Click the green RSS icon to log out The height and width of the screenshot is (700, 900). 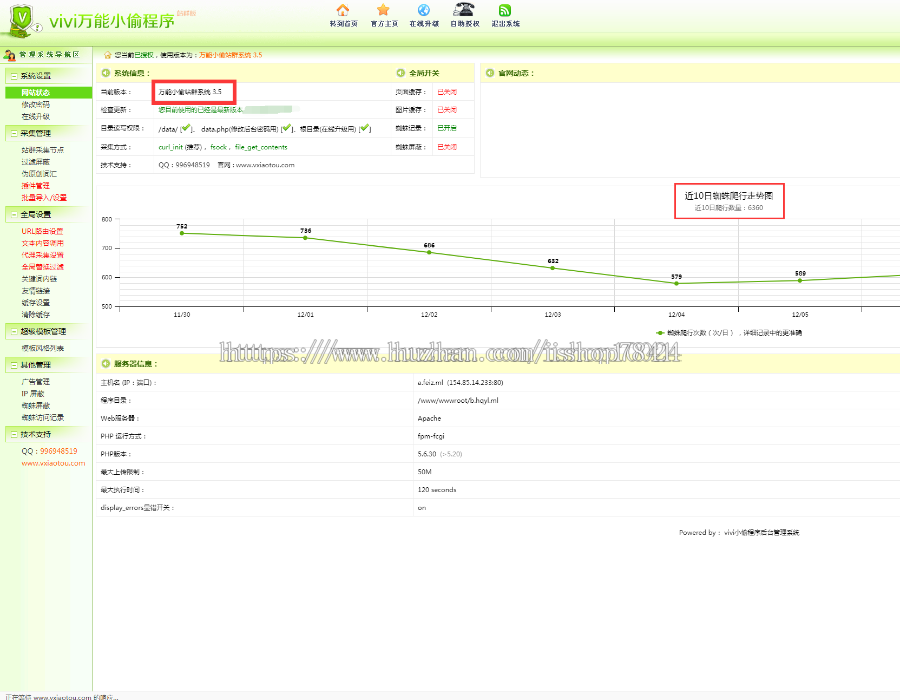[x=505, y=10]
